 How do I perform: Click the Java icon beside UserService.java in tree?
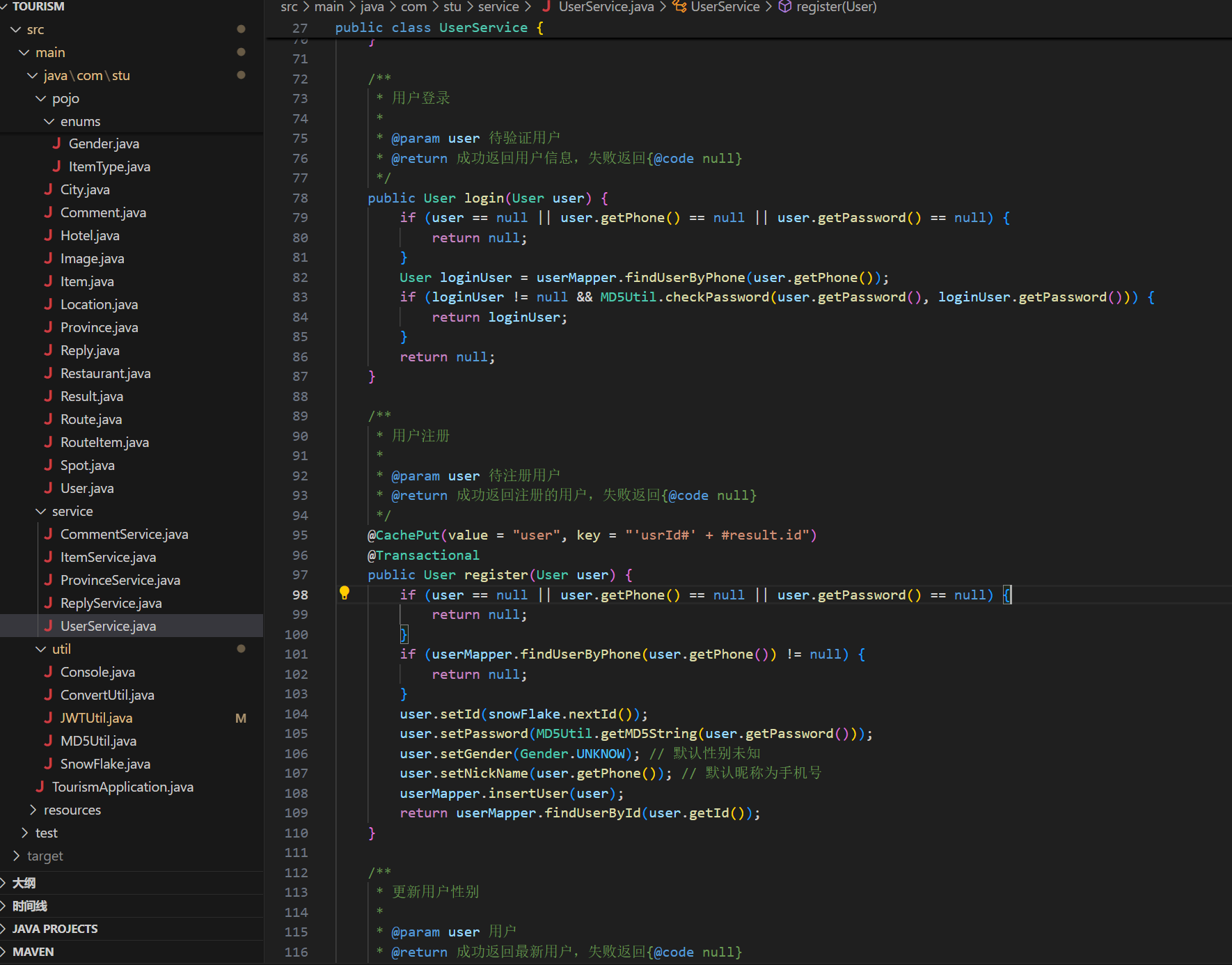[48, 626]
